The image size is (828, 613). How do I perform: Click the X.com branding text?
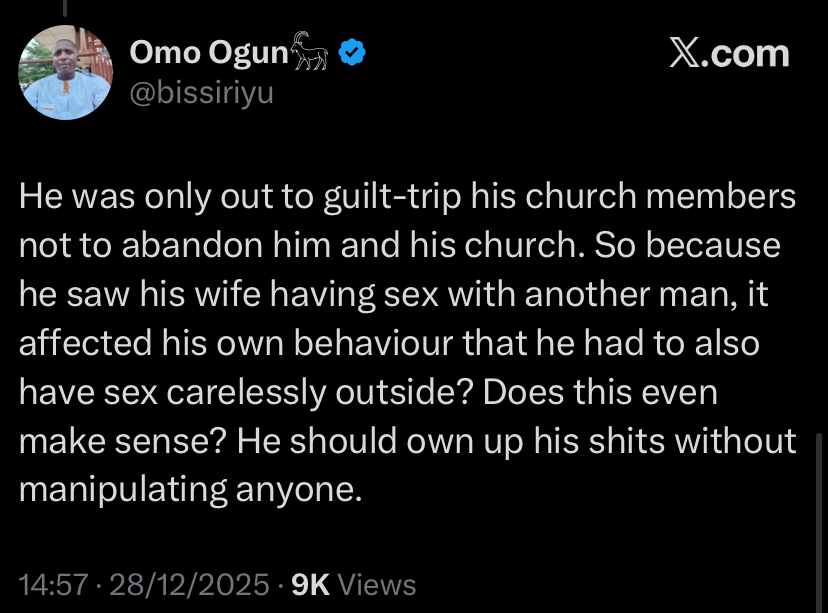tap(727, 53)
